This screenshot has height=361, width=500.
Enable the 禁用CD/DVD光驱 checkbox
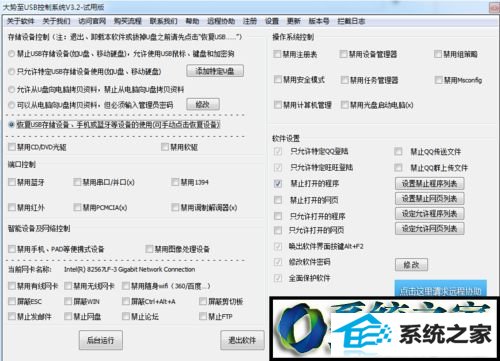coord(12,147)
